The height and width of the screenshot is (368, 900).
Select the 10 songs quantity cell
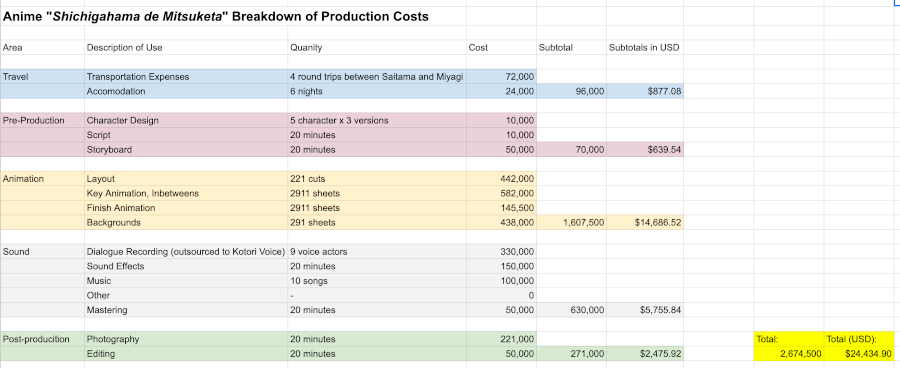pyautogui.click(x=377, y=281)
